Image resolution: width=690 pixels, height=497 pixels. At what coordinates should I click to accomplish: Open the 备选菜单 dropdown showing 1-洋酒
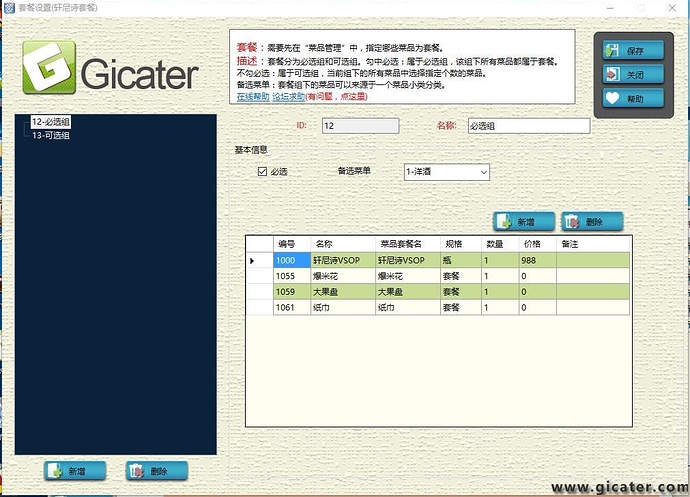click(x=446, y=172)
